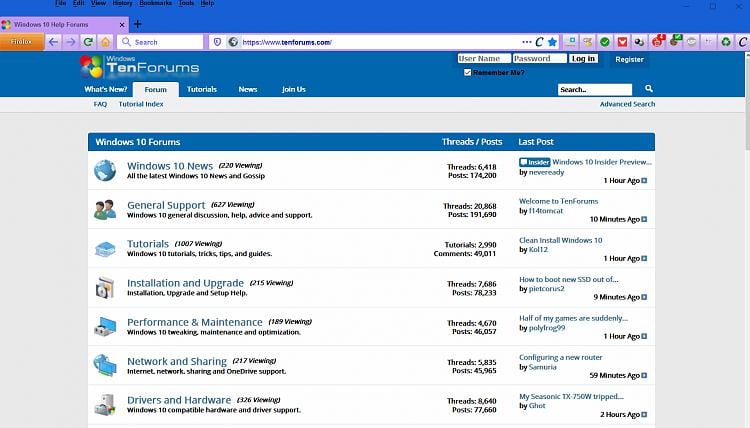
Task: Open the Bookmarks menu
Action: (x=155, y=3)
